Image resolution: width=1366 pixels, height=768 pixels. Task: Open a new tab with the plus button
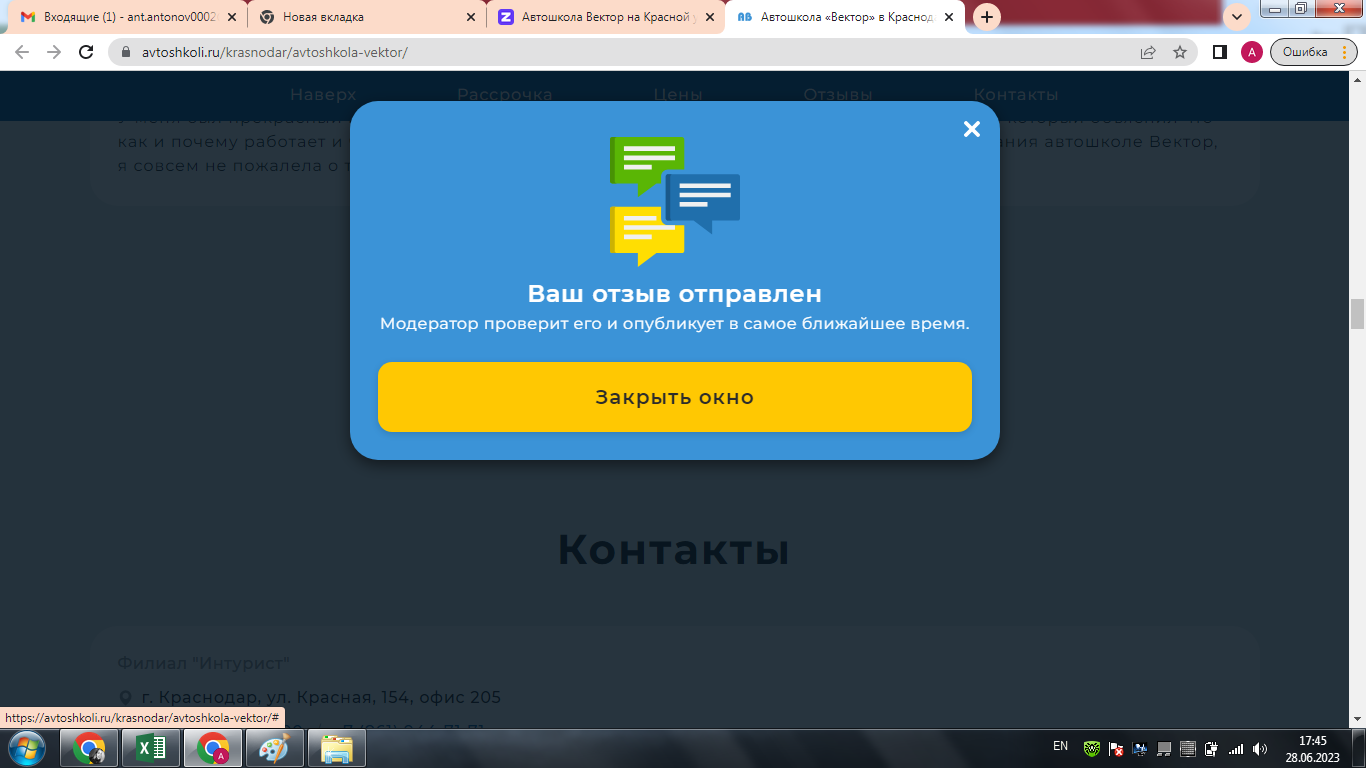pos(987,17)
